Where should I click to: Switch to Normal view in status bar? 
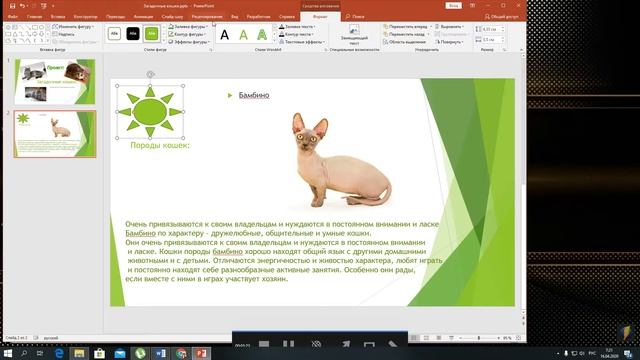click(414, 338)
